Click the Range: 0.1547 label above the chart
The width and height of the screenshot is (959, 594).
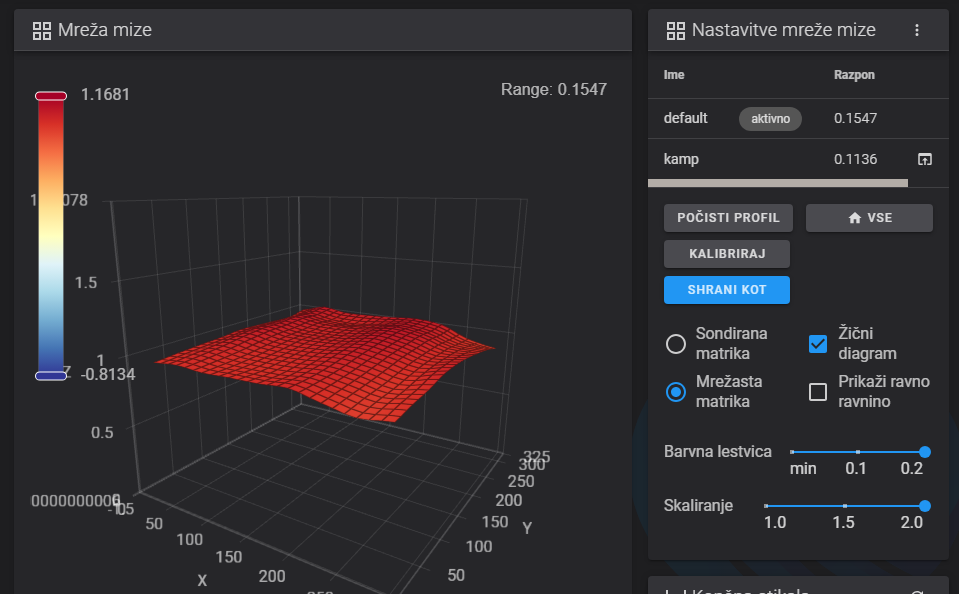coord(554,89)
